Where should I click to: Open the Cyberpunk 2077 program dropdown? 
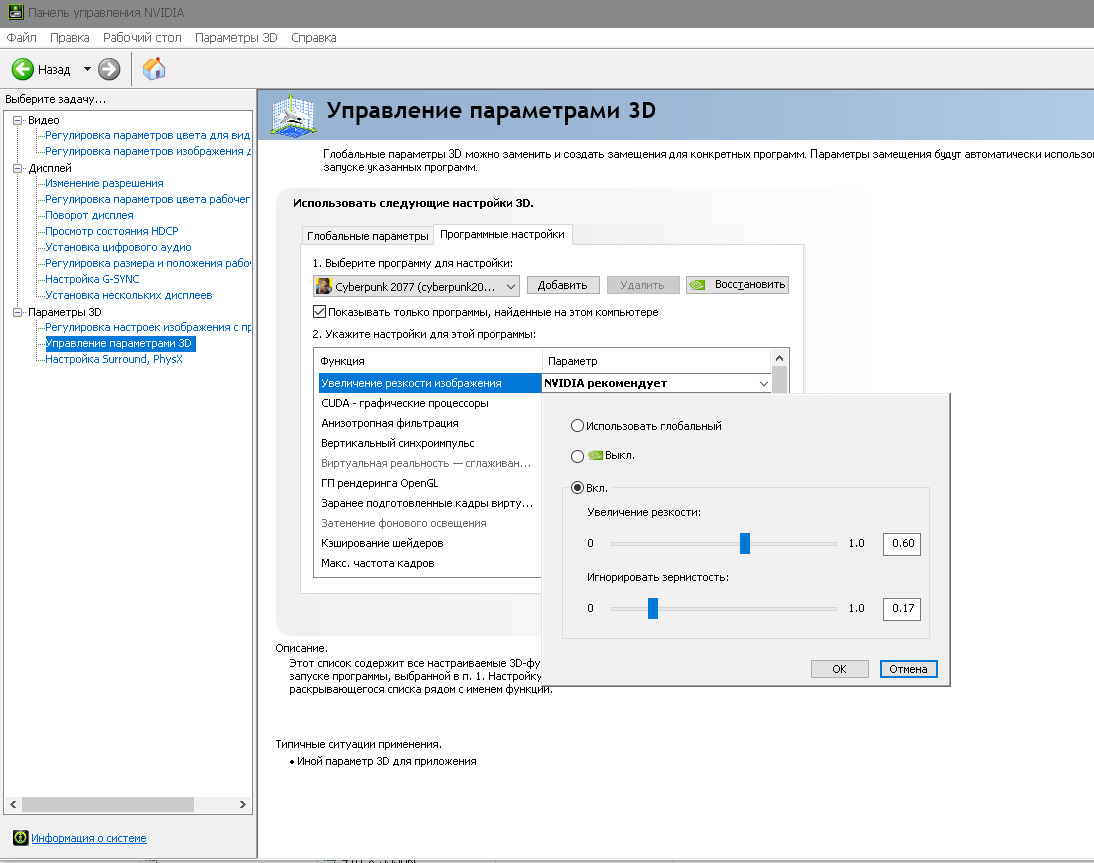click(x=417, y=286)
